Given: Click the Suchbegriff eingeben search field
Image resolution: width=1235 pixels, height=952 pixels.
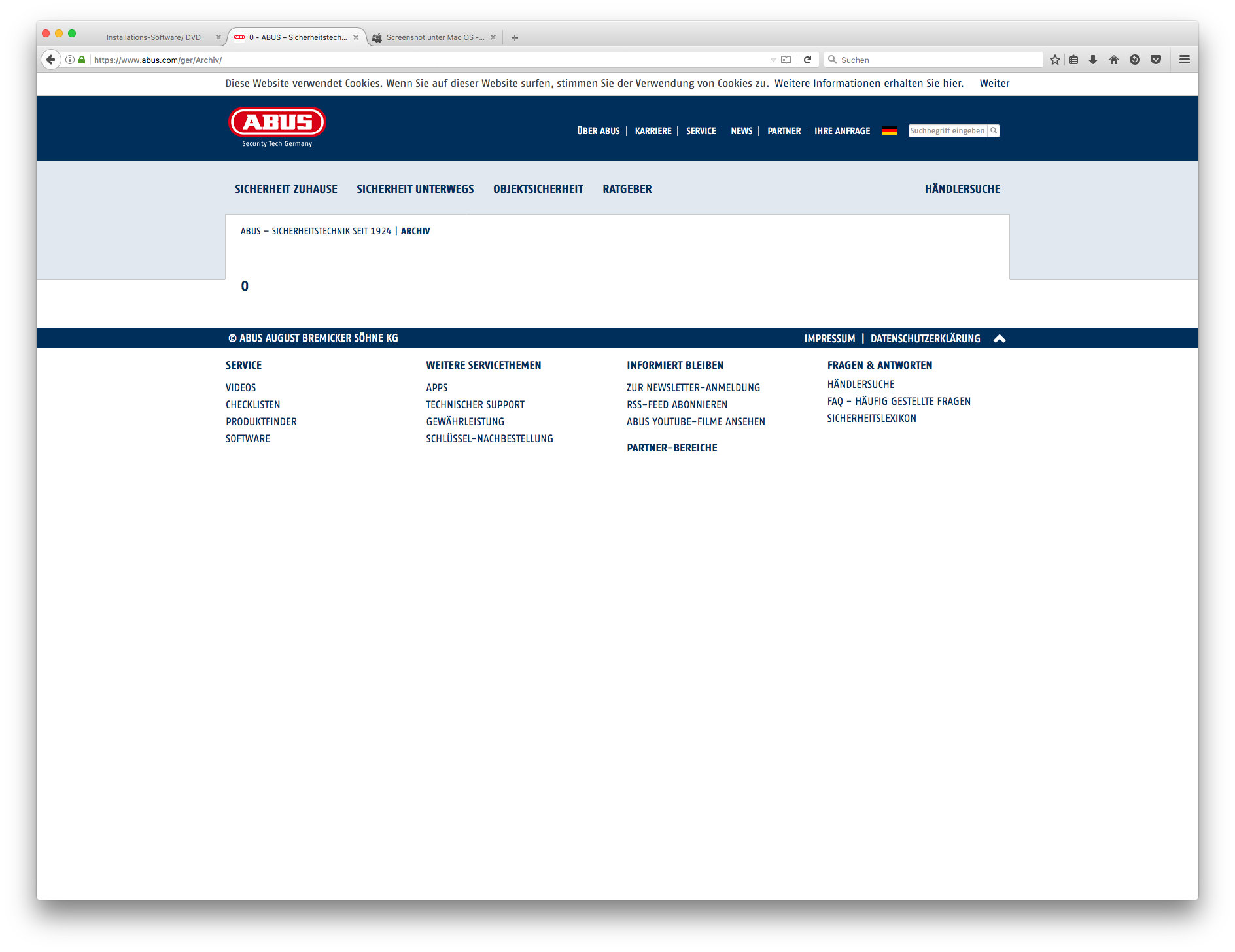Looking at the screenshot, I should 947,131.
